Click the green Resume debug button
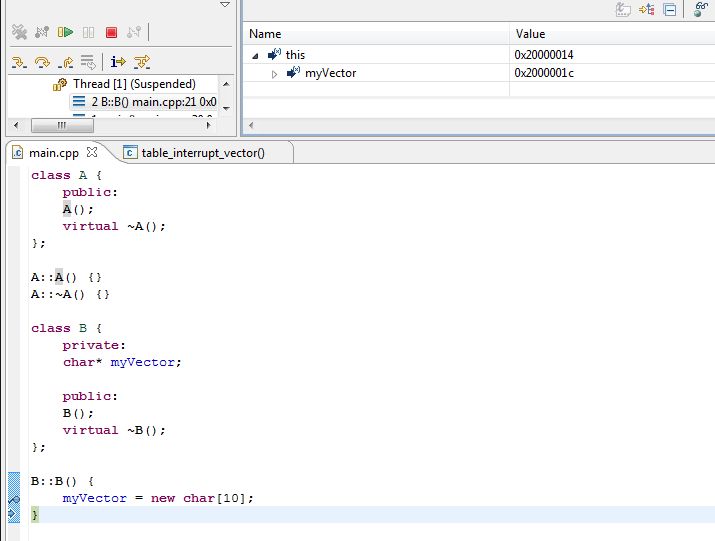The height and width of the screenshot is (541, 715). [65, 33]
